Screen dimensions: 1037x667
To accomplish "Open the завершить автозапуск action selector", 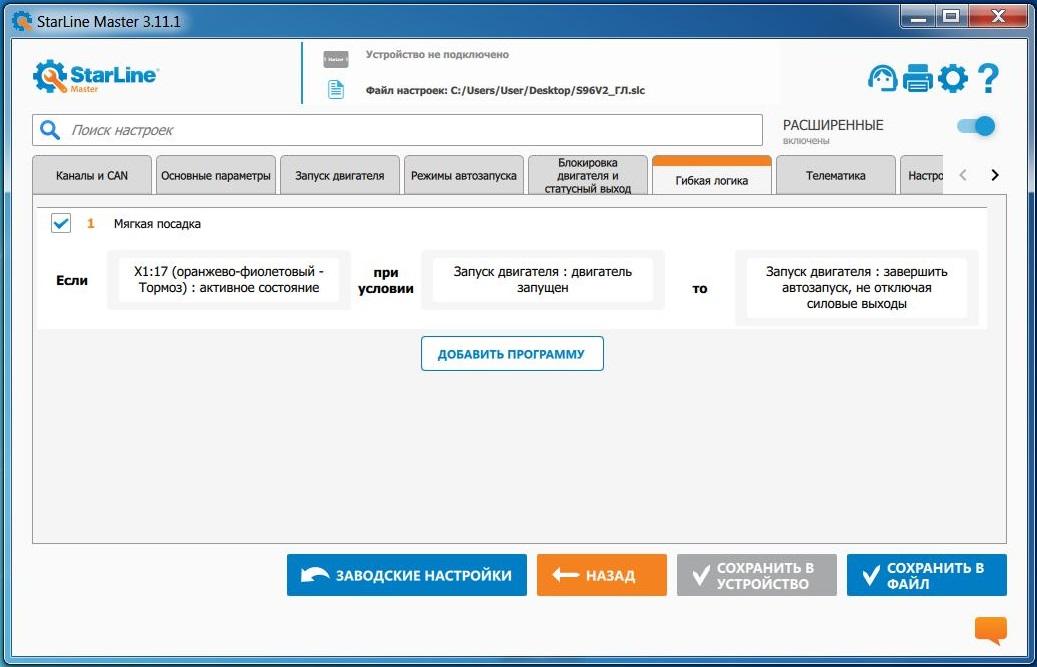I will coord(856,288).
